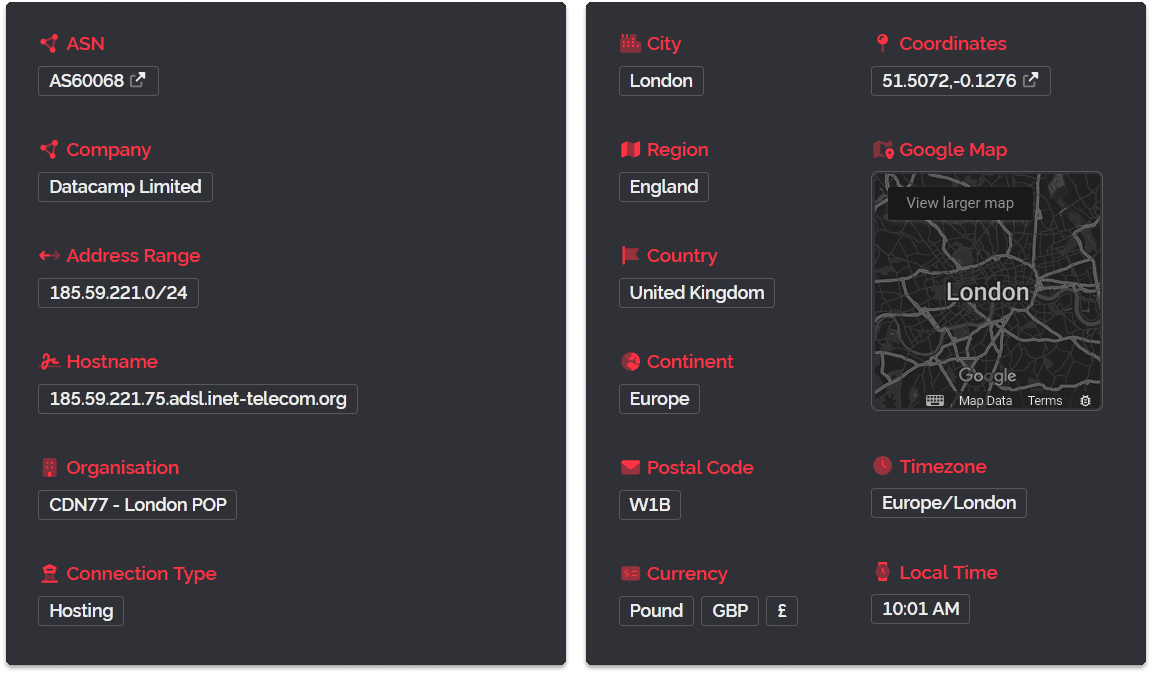
Task: Click the Country flag icon
Action: (630, 255)
